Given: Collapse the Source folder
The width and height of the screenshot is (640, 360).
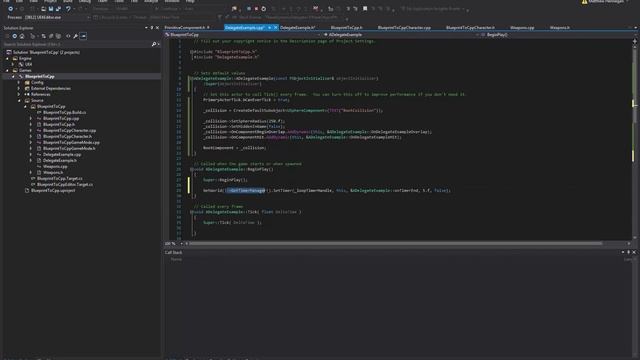Looking at the screenshot, I should pyautogui.click(x=19, y=100).
